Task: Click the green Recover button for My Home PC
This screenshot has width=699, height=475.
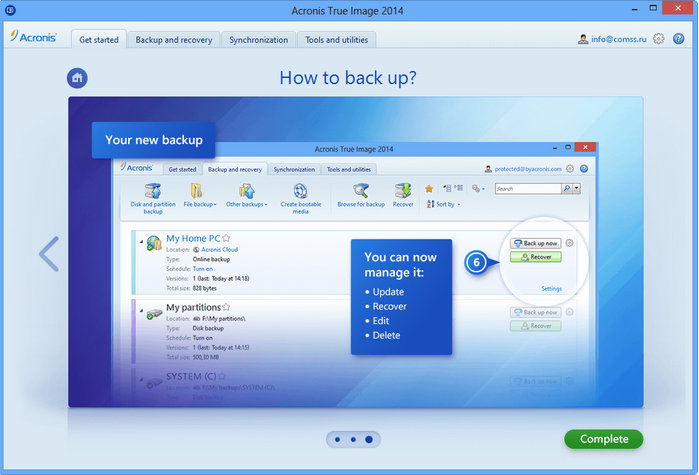Action: 535,257
